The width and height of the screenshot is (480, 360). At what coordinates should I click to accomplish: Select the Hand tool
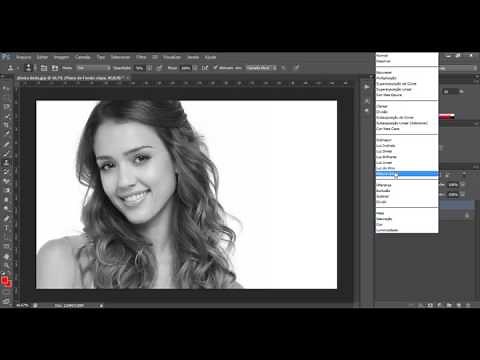[x=6, y=257]
